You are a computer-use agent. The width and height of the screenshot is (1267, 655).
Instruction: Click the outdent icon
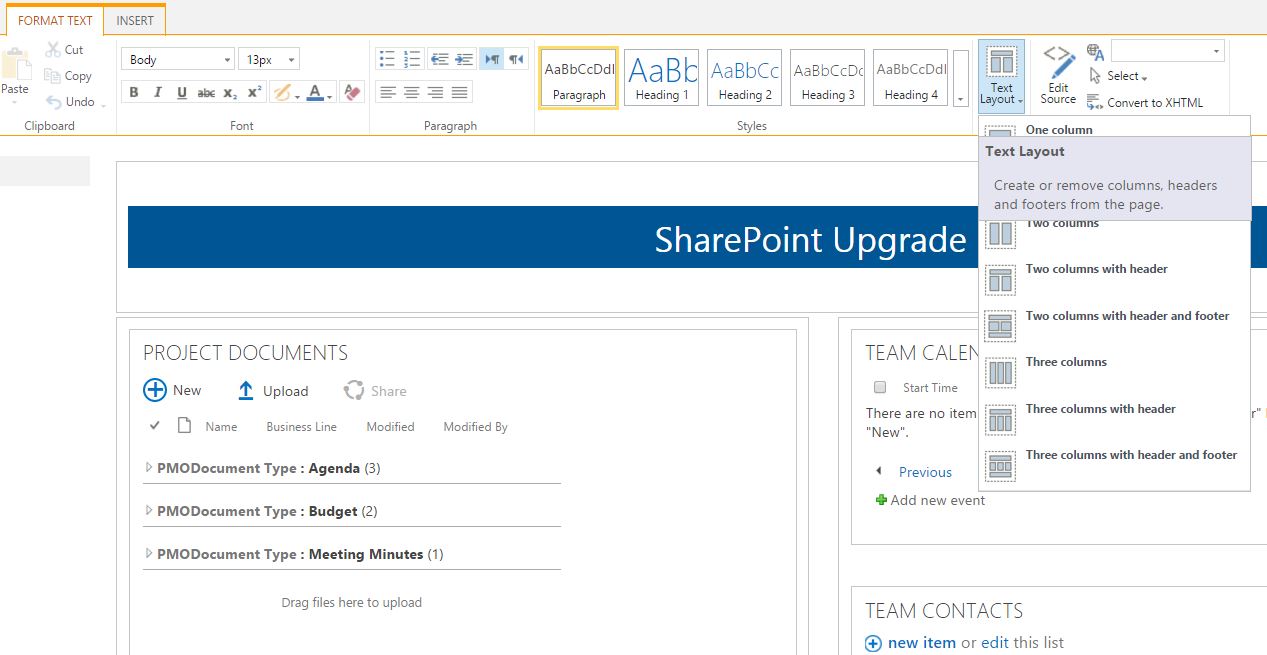click(x=439, y=59)
